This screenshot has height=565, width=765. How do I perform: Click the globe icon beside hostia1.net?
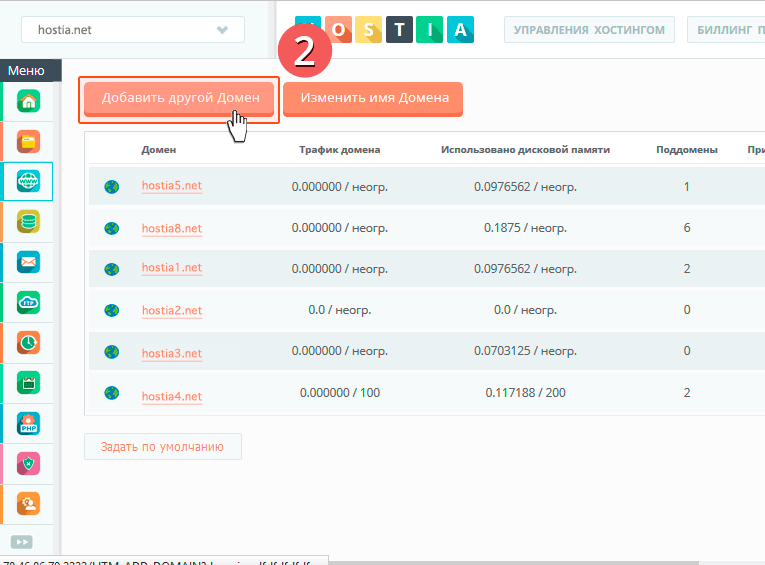click(x=112, y=269)
